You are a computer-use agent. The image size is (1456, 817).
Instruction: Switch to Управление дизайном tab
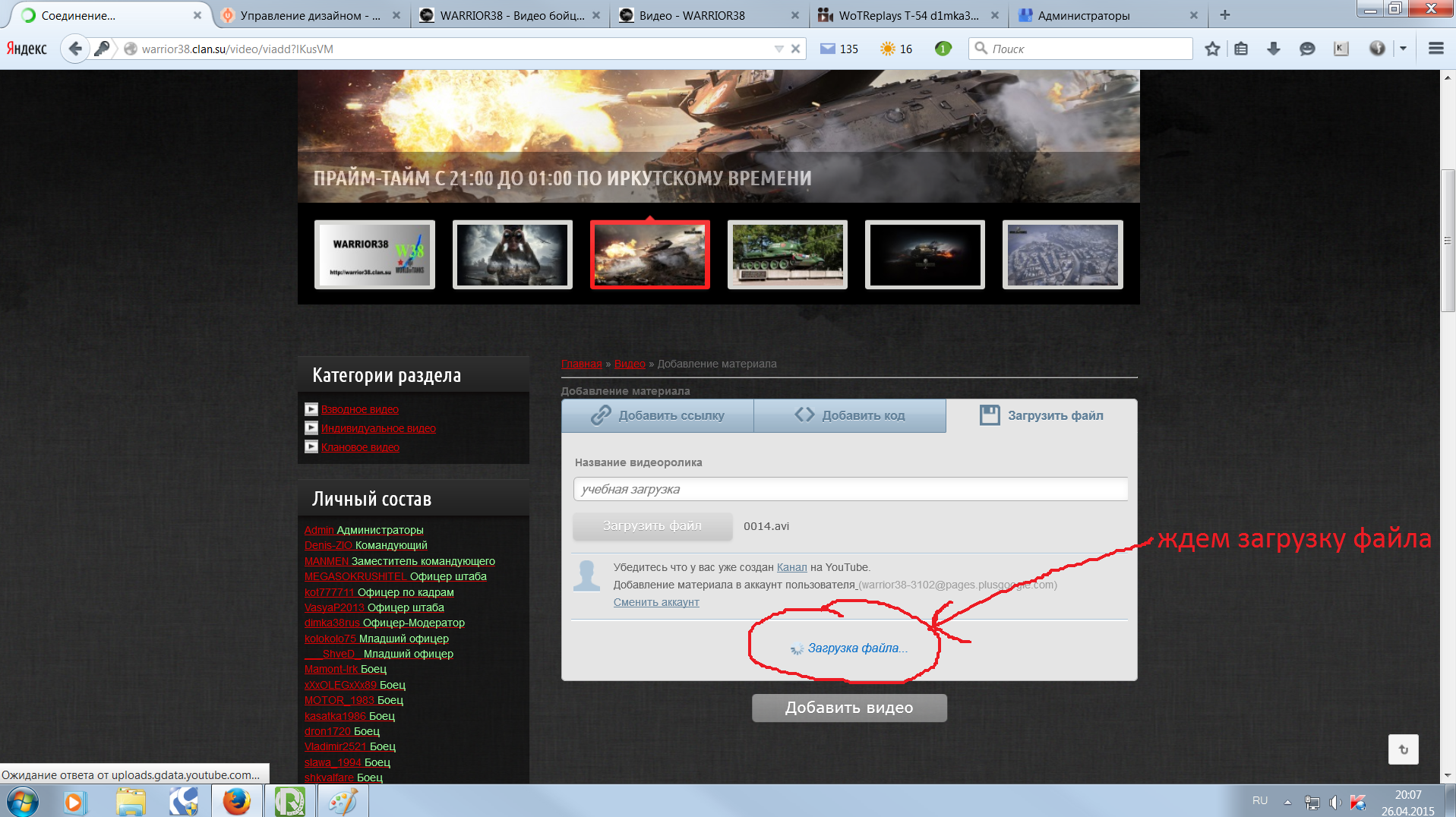click(x=311, y=15)
